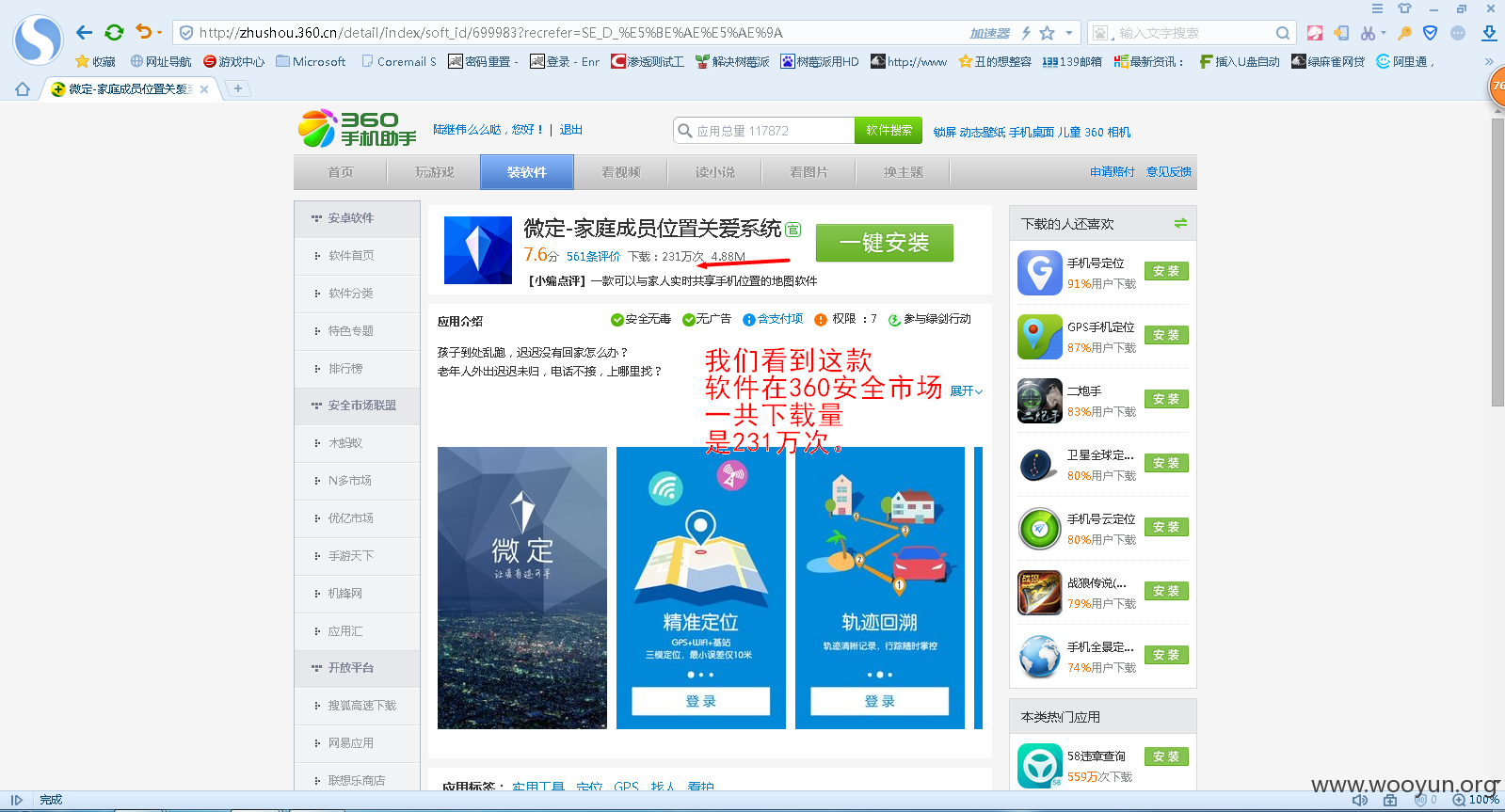Open the 精准定位 screenshot thumbnail
Image resolution: width=1505 pixels, height=812 pixels.
[x=701, y=588]
